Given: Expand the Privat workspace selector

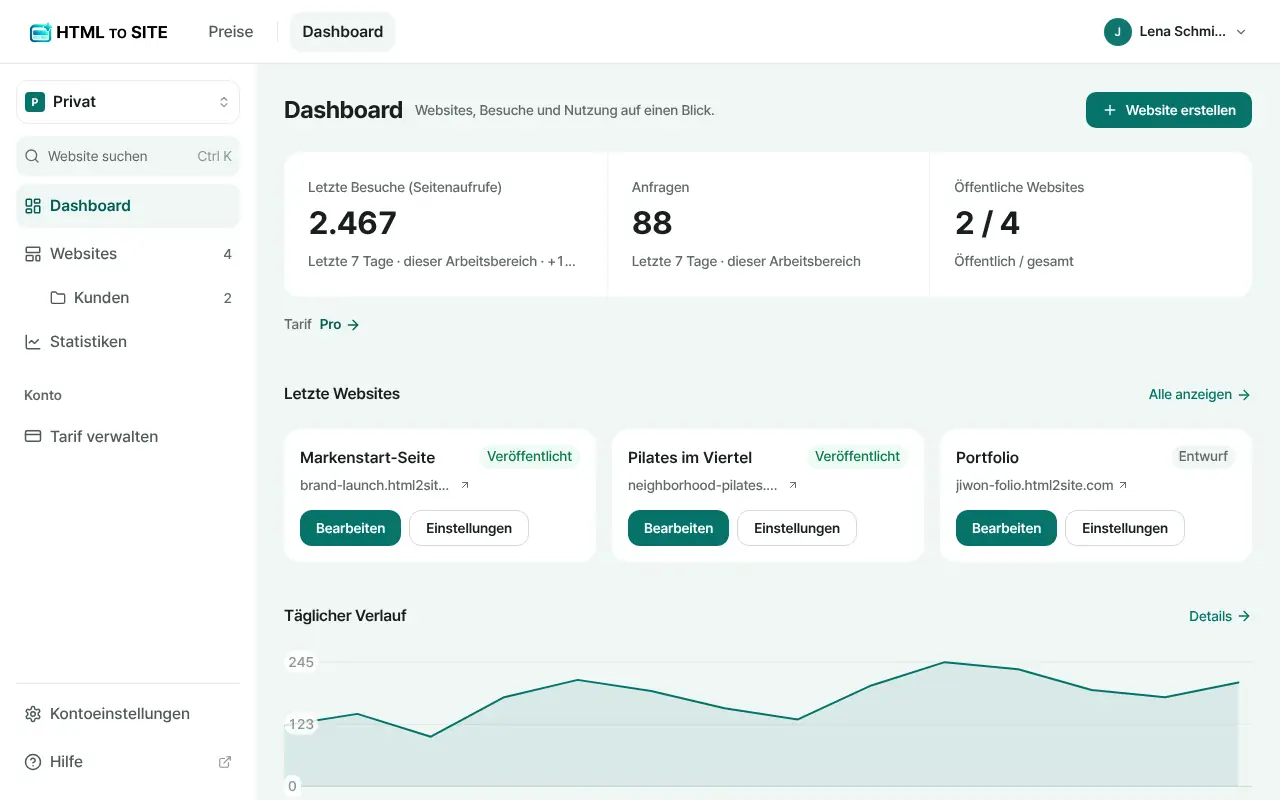Looking at the screenshot, I should (128, 102).
